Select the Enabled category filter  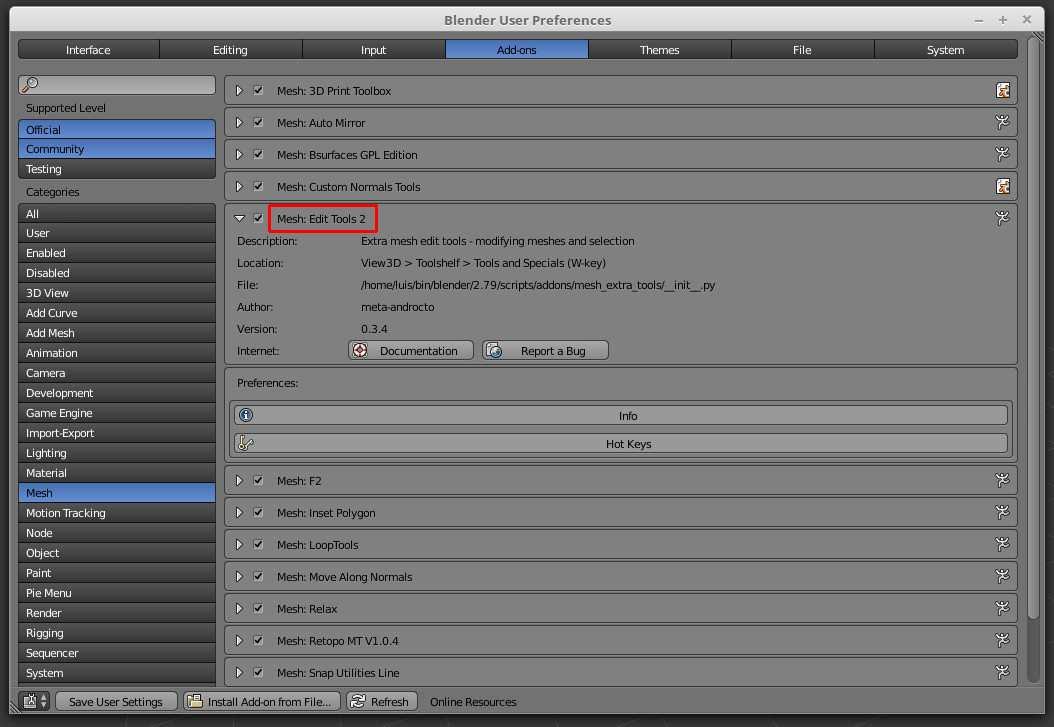click(x=117, y=253)
